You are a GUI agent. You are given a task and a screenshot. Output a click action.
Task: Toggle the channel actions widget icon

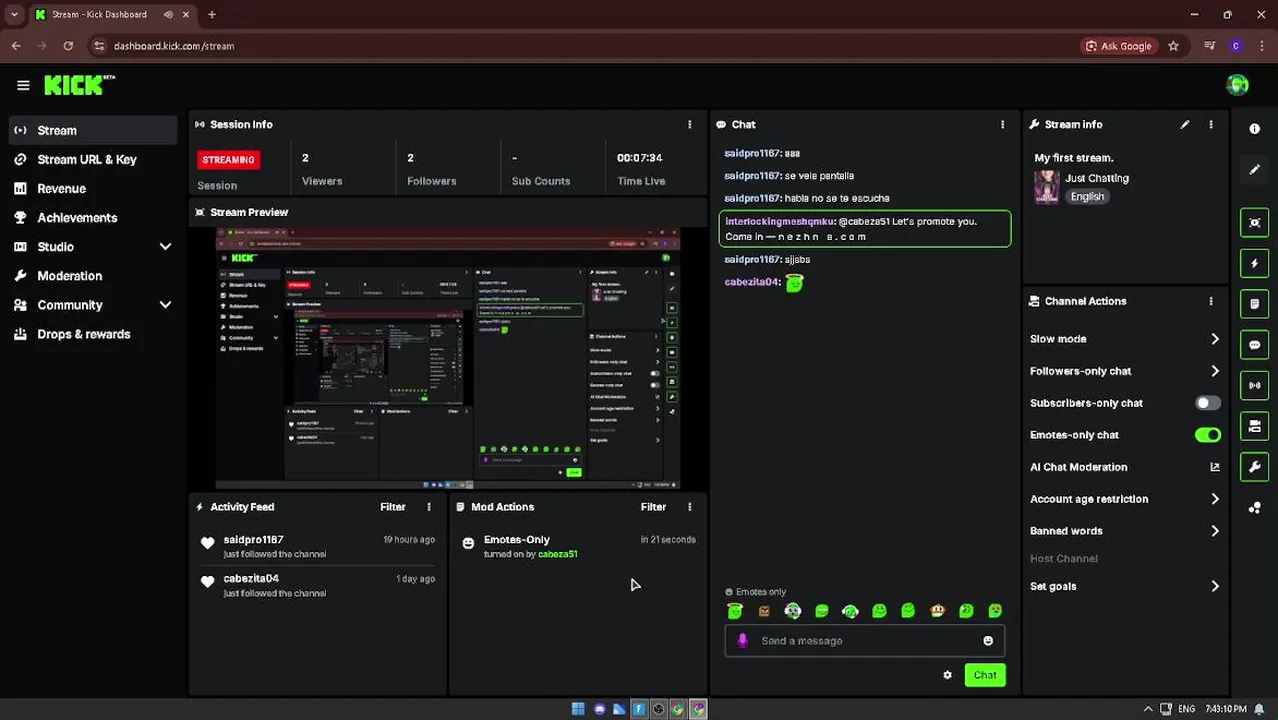click(x=1254, y=426)
